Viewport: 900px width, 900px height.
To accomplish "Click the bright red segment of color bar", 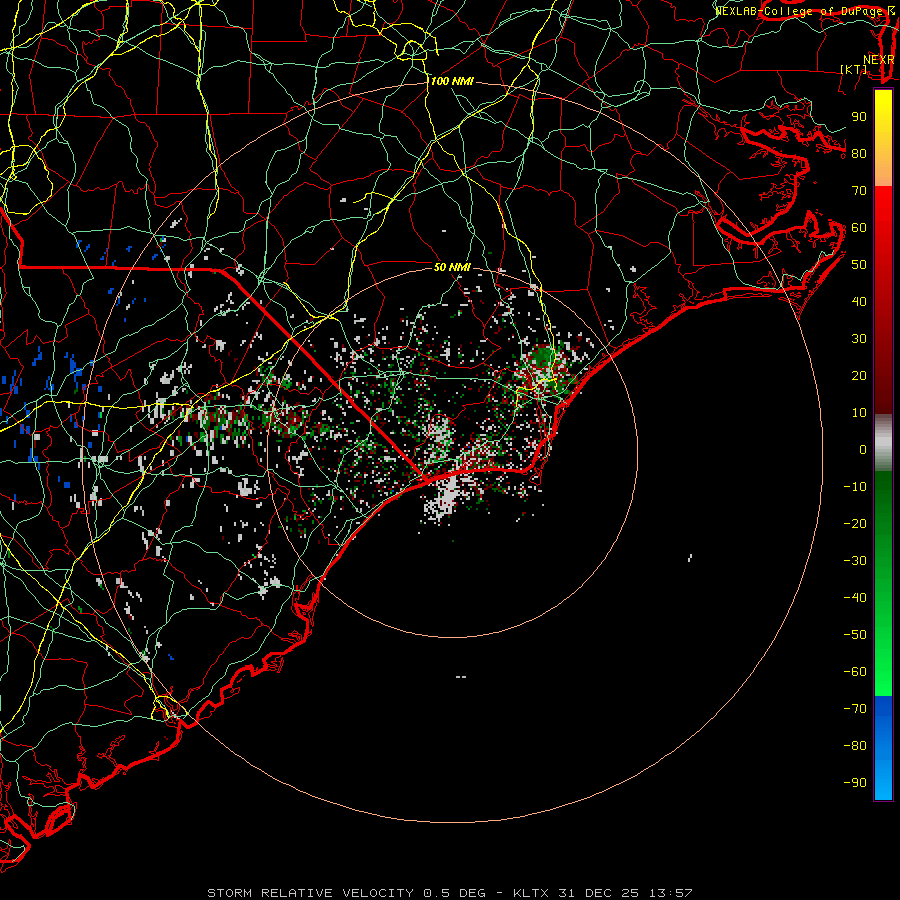I will click(x=883, y=212).
